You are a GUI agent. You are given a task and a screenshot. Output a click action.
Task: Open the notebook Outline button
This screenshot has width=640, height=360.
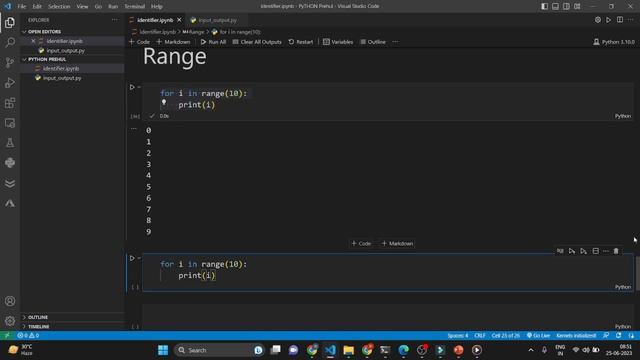tap(373, 42)
